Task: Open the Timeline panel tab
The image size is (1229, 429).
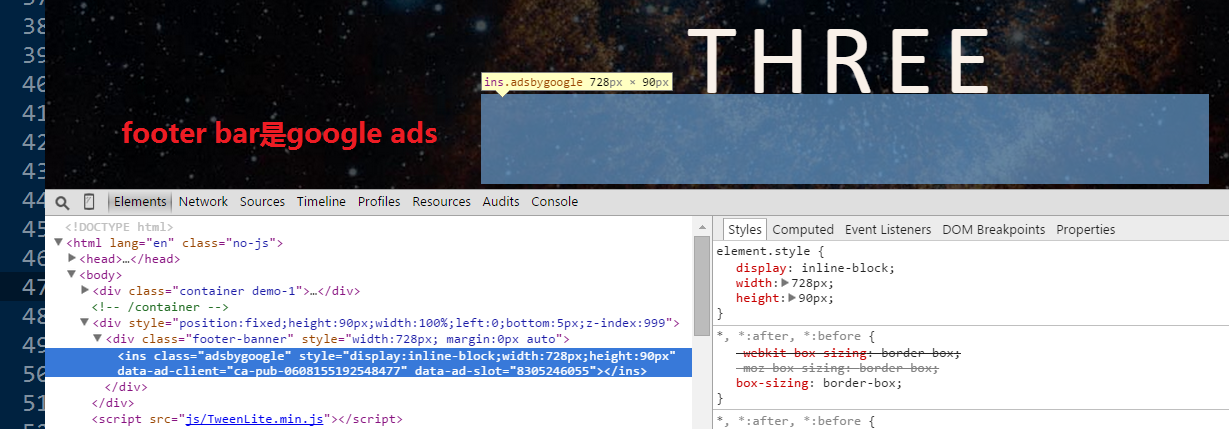Action: coord(321,202)
